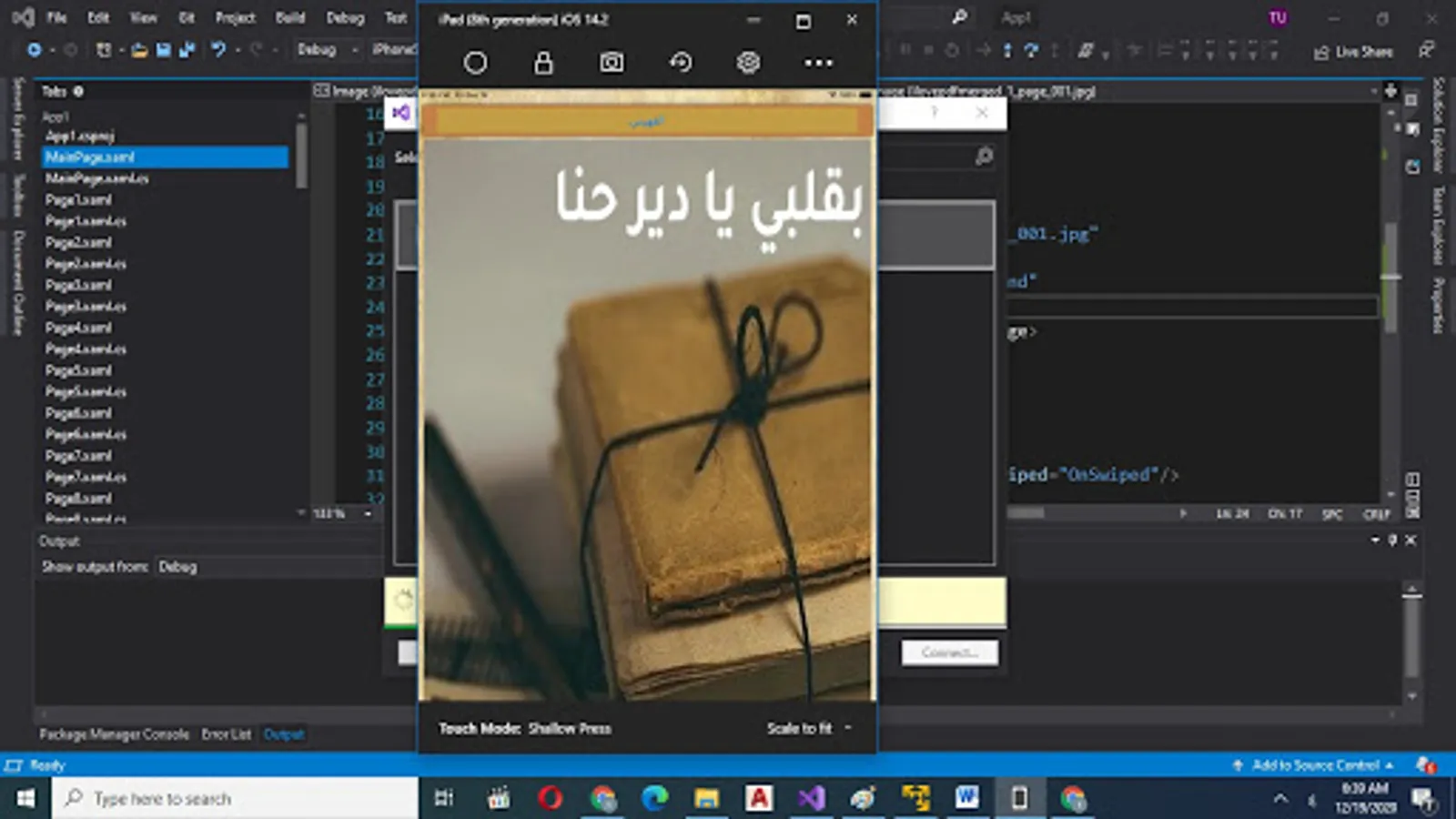The image size is (1456, 819).
Task: Click the Save All toolbar icon
Action: point(187,50)
